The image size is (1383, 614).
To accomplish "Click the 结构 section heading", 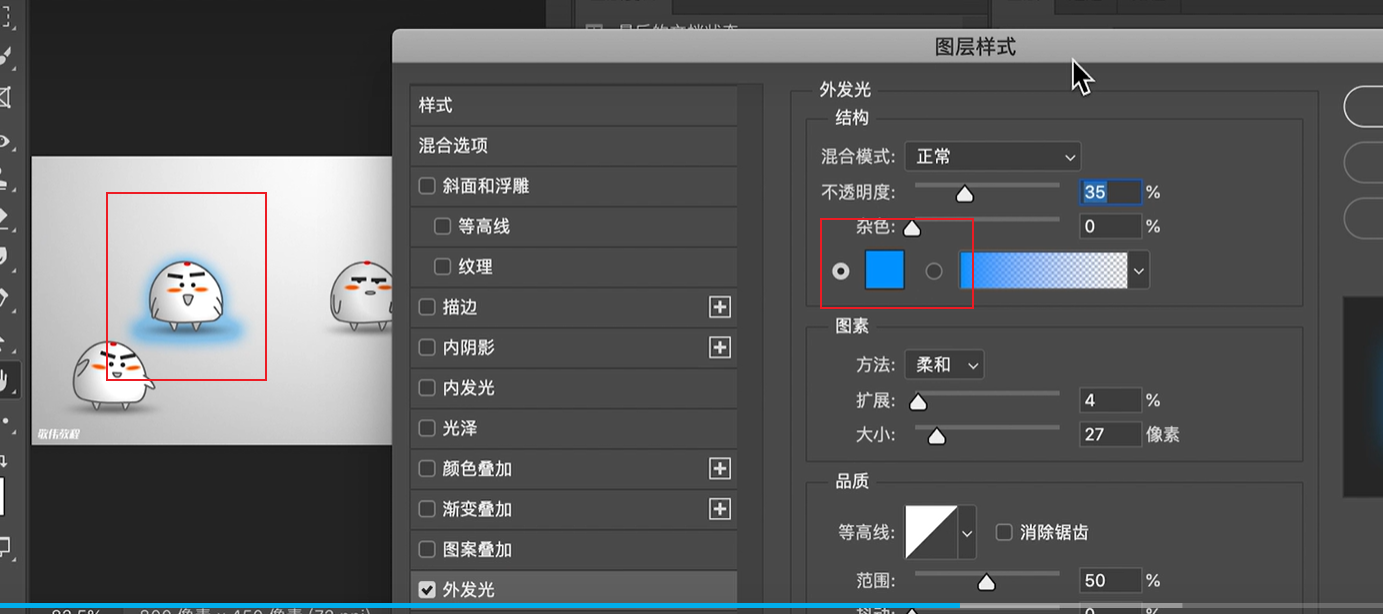I will pos(852,118).
